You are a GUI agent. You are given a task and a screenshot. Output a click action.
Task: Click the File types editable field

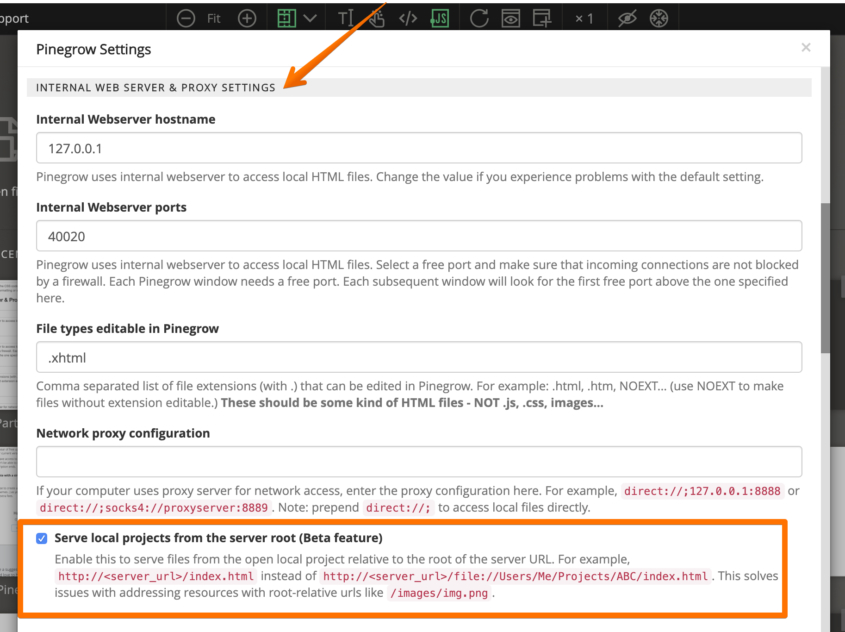coord(419,357)
